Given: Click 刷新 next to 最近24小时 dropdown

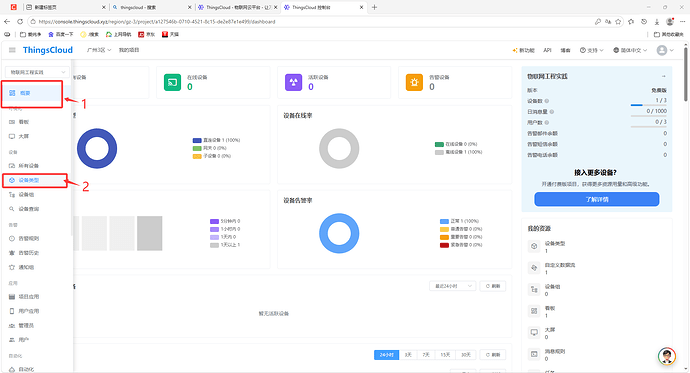Looking at the screenshot, I should [493, 286].
